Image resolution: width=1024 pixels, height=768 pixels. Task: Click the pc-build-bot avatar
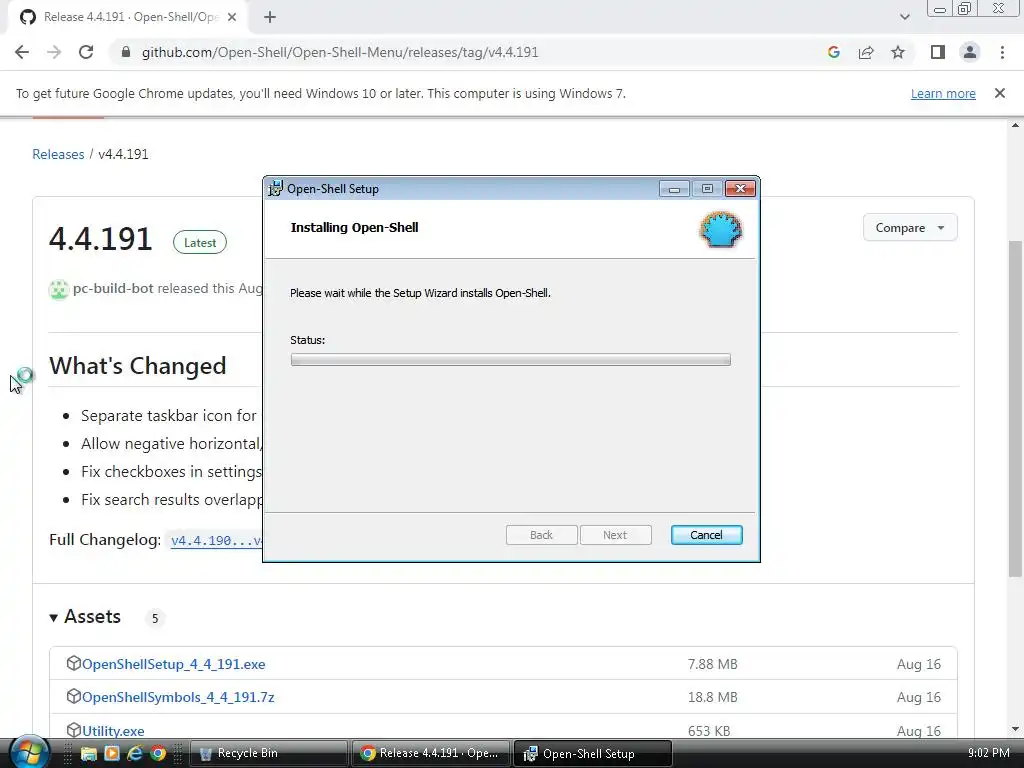click(59, 289)
